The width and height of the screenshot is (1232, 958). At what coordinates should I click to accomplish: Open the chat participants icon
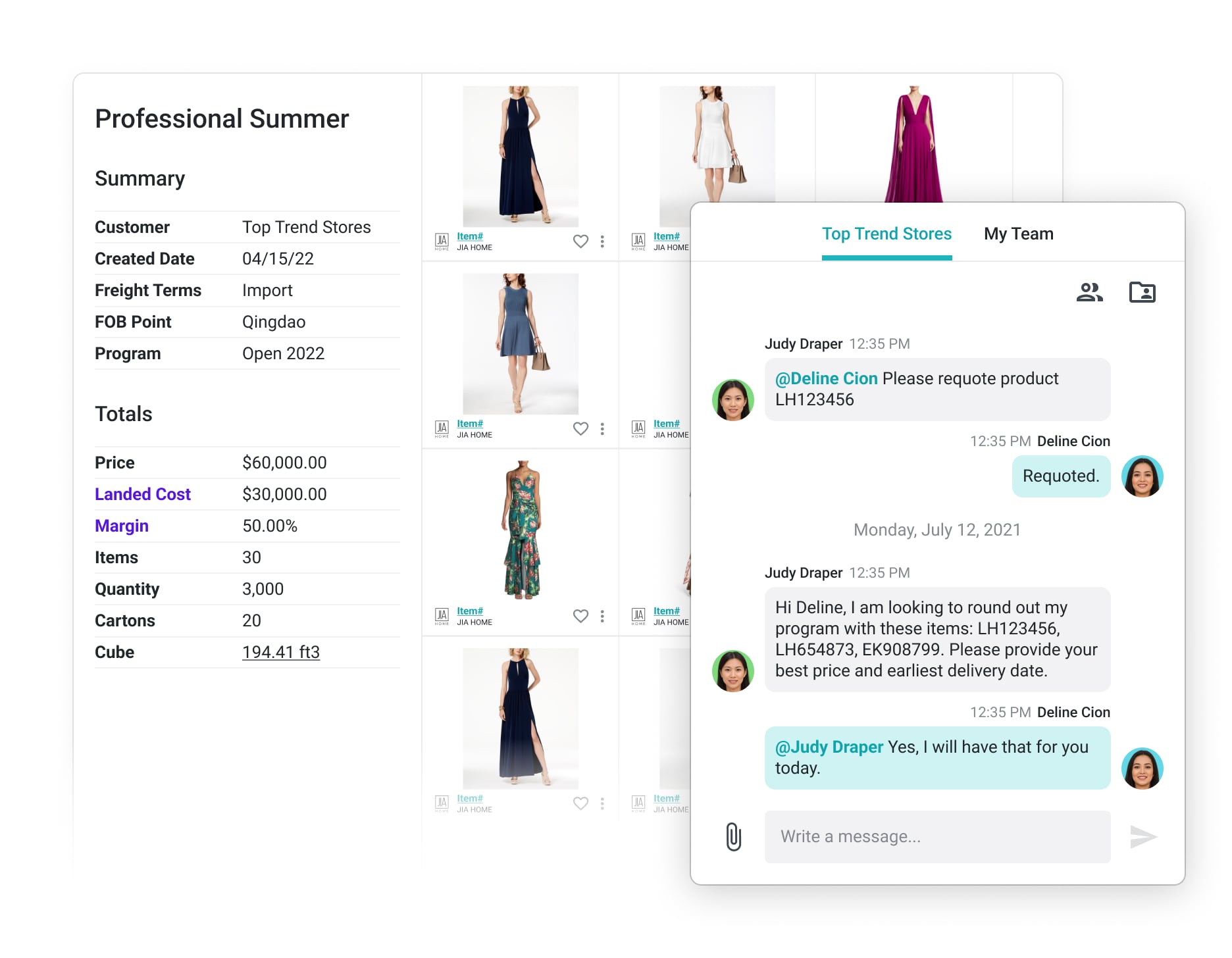point(1089,292)
